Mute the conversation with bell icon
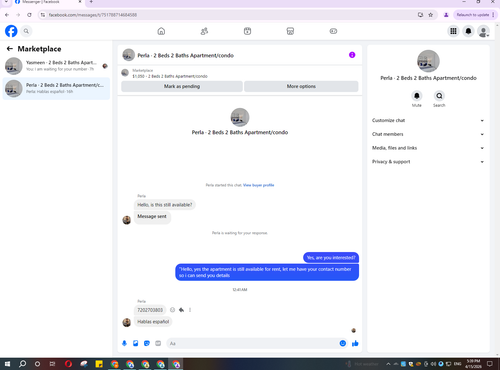This screenshot has height=370, width=500. click(x=417, y=96)
